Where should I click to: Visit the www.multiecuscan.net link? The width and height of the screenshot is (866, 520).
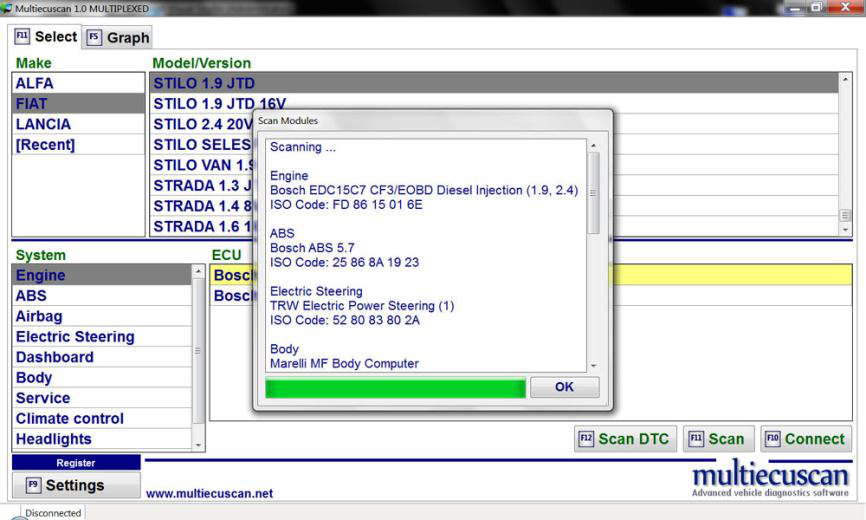(x=209, y=493)
